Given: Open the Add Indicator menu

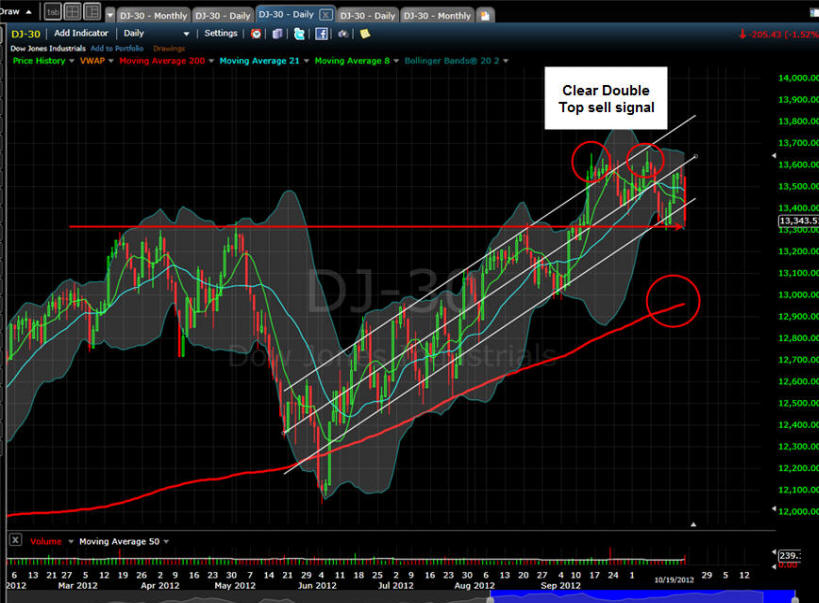Looking at the screenshot, I should pos(81,33).
